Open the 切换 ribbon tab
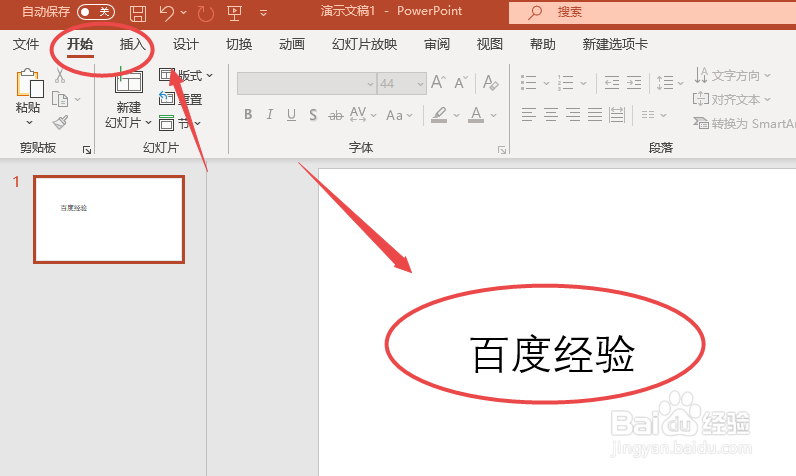Image resolution: width=796 pixels, height=476 pixels. point(239,45)
